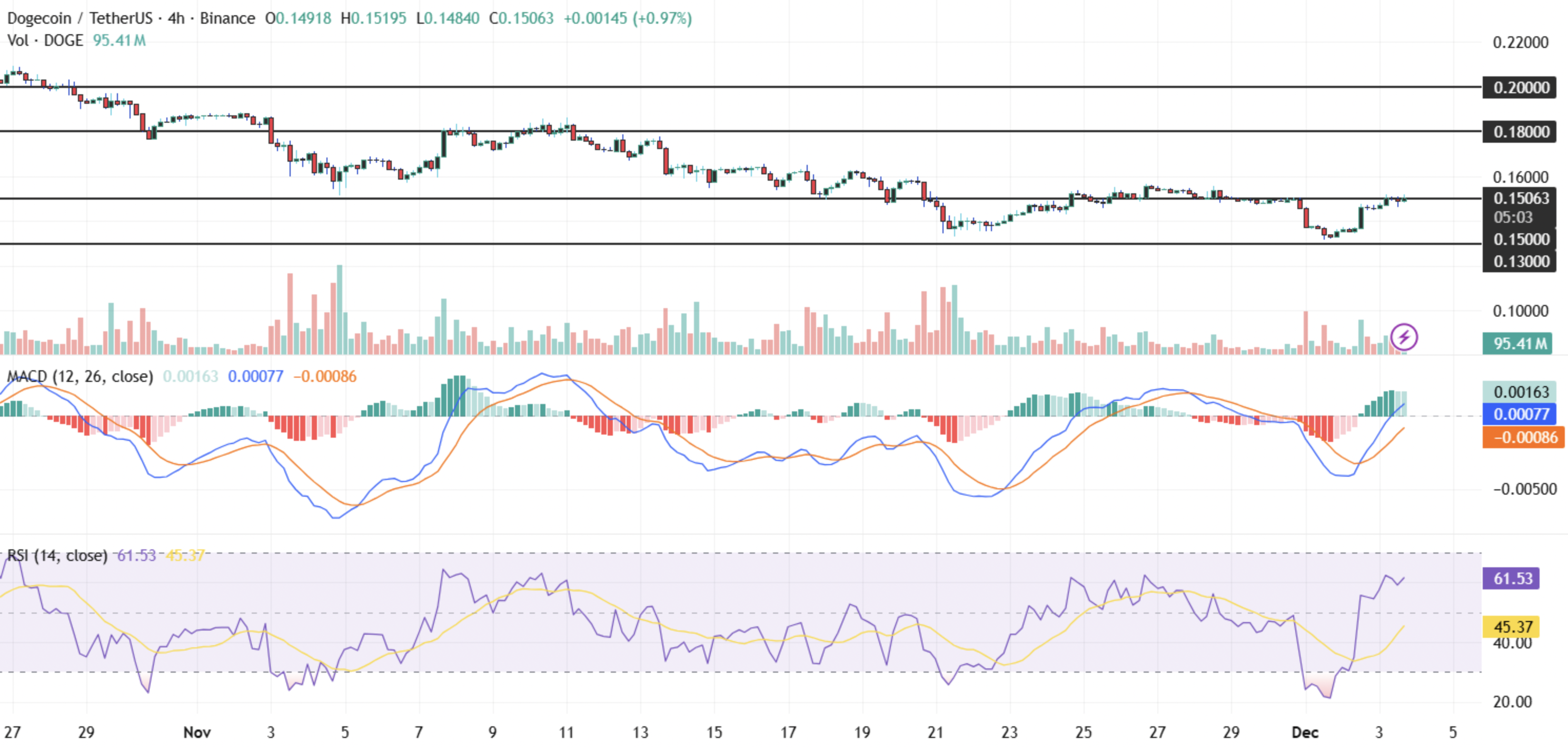Click the 0.20000 horizontal line price label
This screenshot has width=1568, height=749.
tap(1520, 87)
